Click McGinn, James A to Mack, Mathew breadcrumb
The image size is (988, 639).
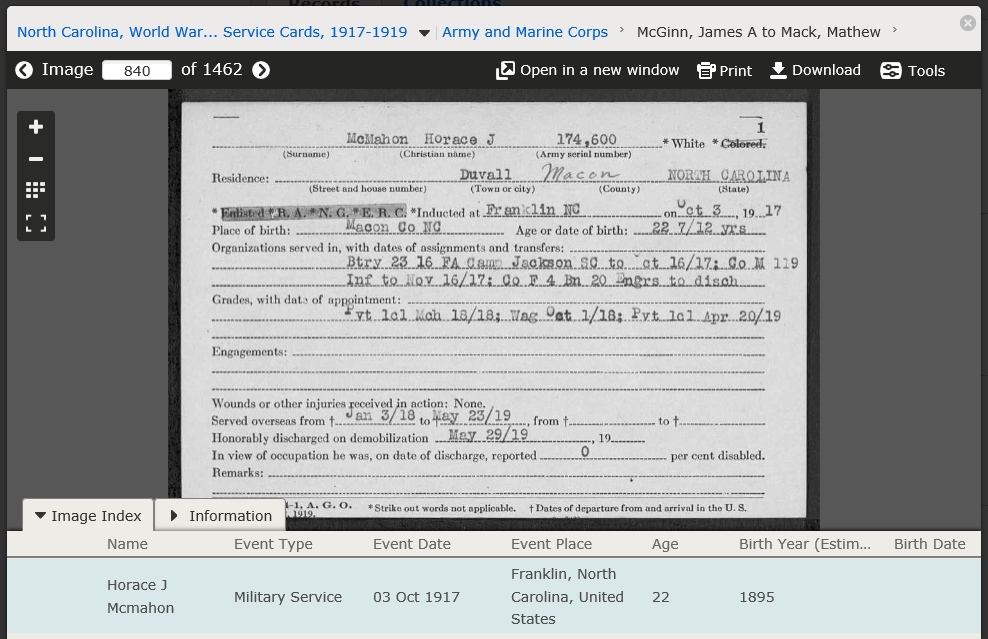click(x=758, y=32)
